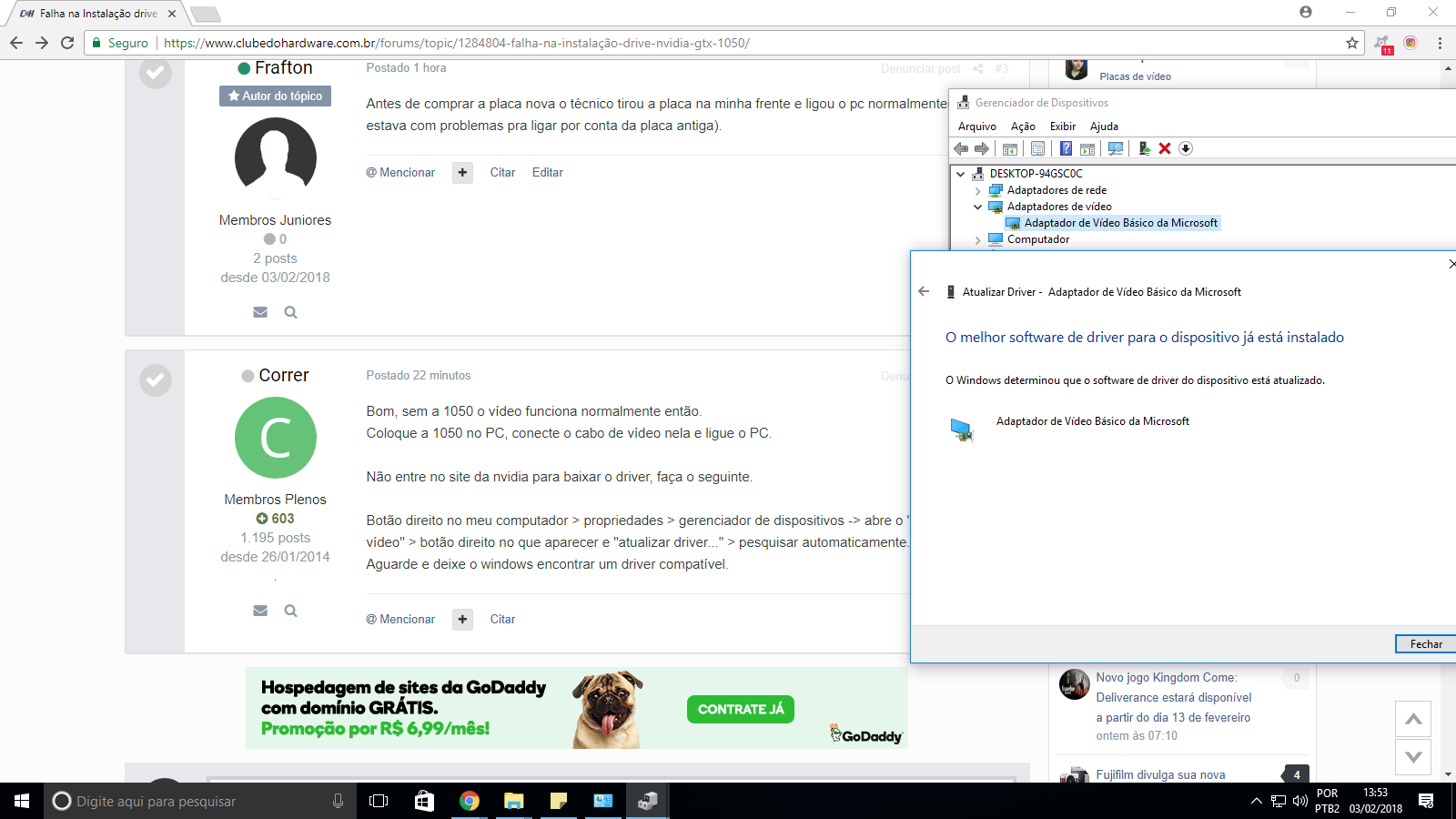This screenshot has height=819, width=1456.
Task: Collapse Adaptadores de vídeo node
Action: (977, 207)
